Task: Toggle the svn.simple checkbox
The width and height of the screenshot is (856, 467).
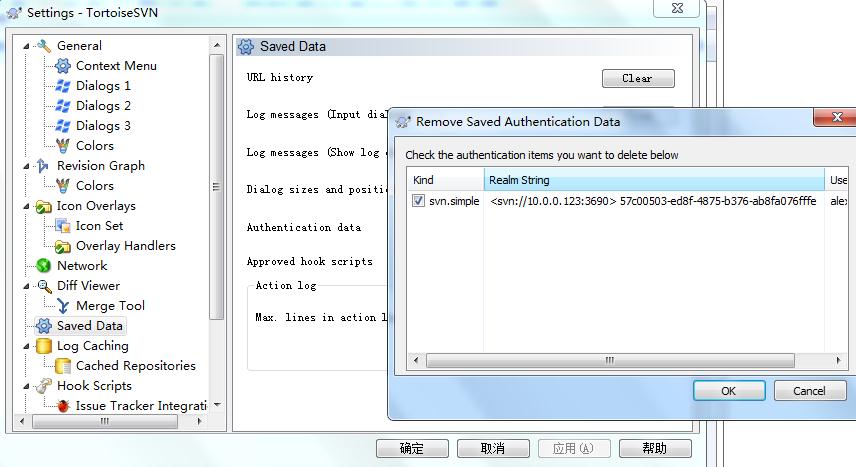Action: pos(418,201)
